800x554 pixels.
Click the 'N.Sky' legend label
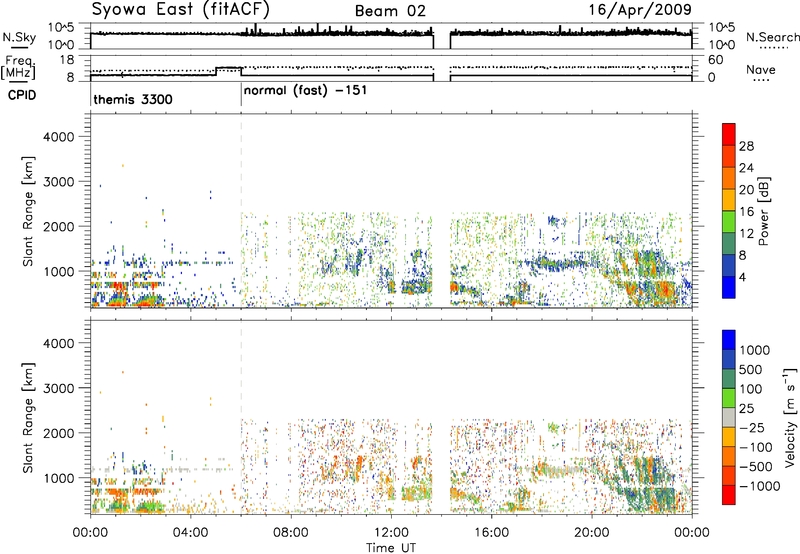19,38
